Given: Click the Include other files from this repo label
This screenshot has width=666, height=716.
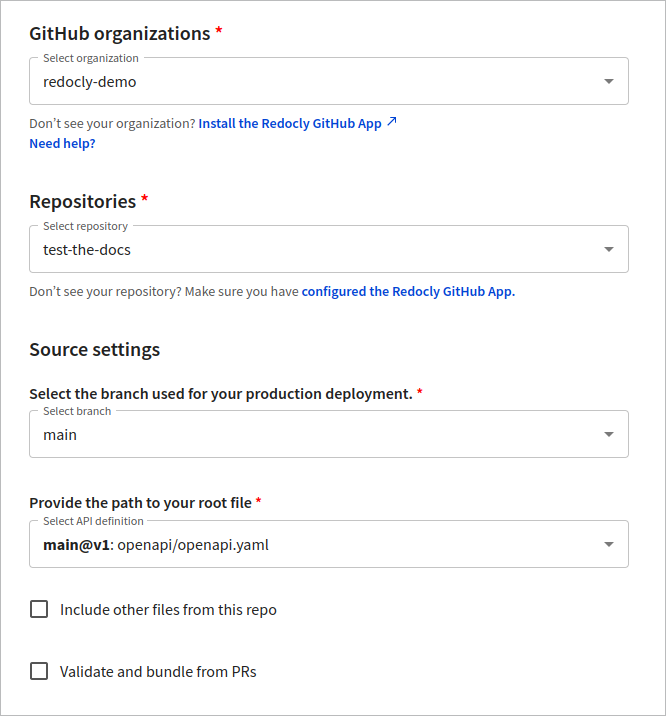Looking at the screenshot, I should point(168,610).
